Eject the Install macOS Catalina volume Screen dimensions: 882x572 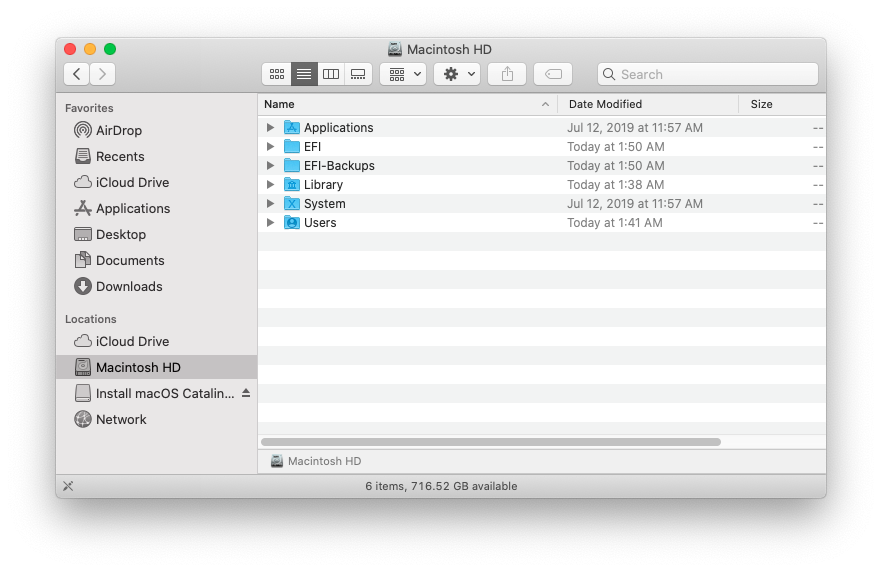[x=246, y=393]
